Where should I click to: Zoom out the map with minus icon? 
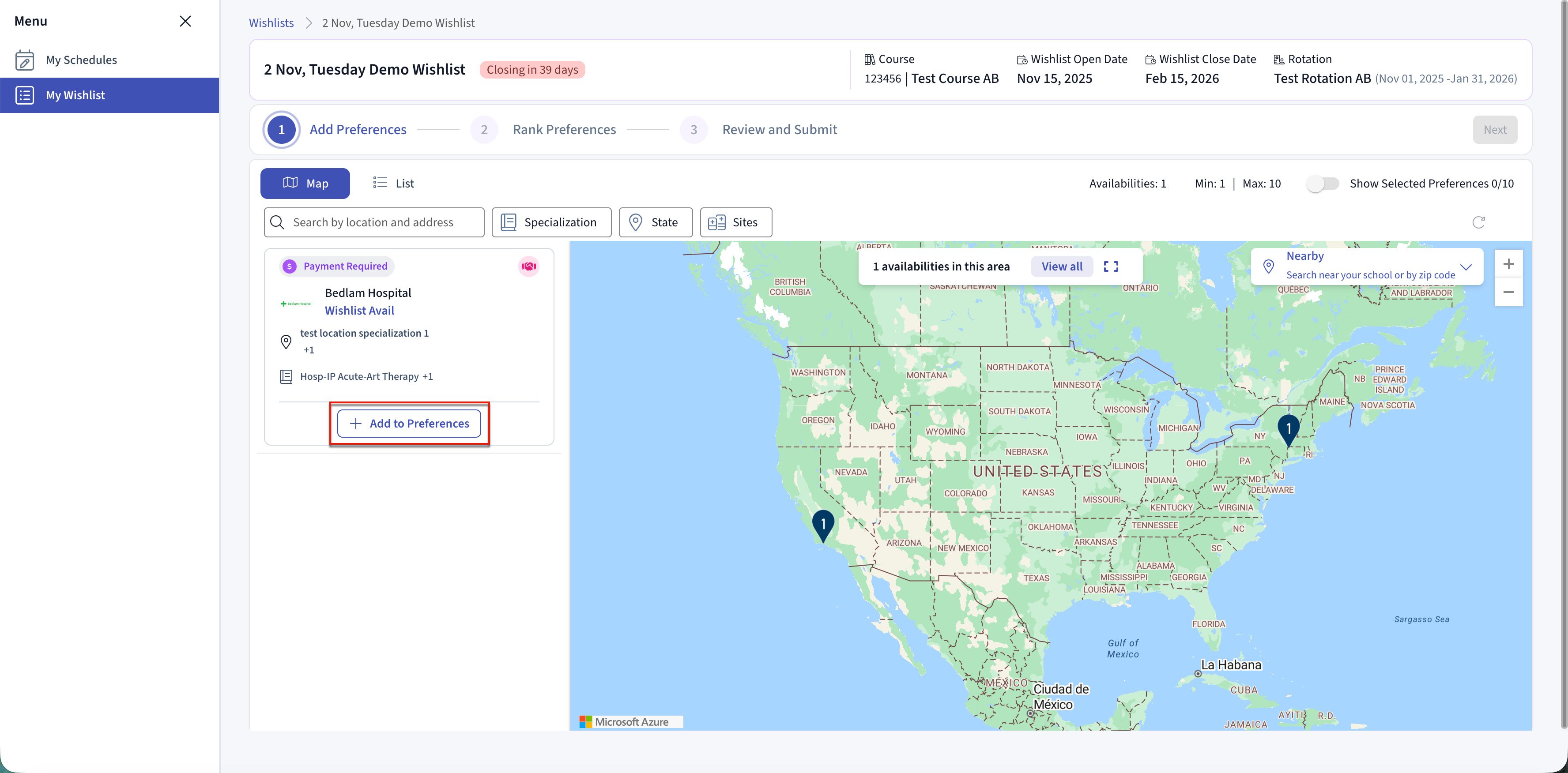click(x=1508, y=293)
